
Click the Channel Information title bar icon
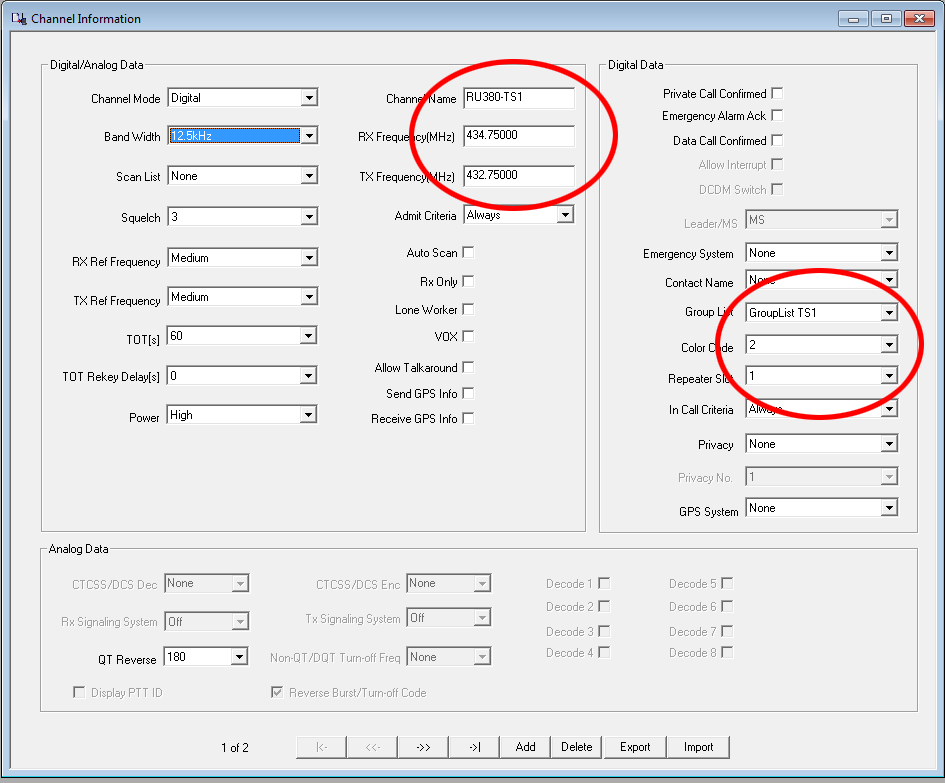click(18, 18)
